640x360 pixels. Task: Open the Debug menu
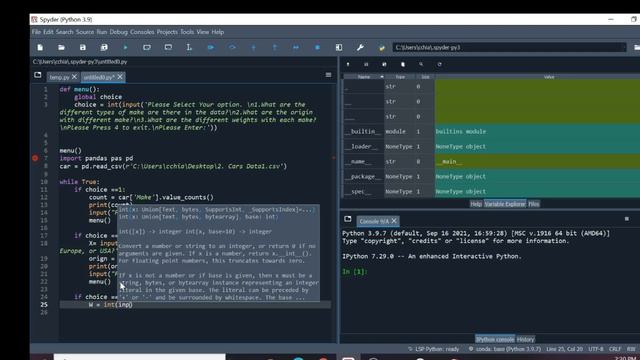click(118, 32)
